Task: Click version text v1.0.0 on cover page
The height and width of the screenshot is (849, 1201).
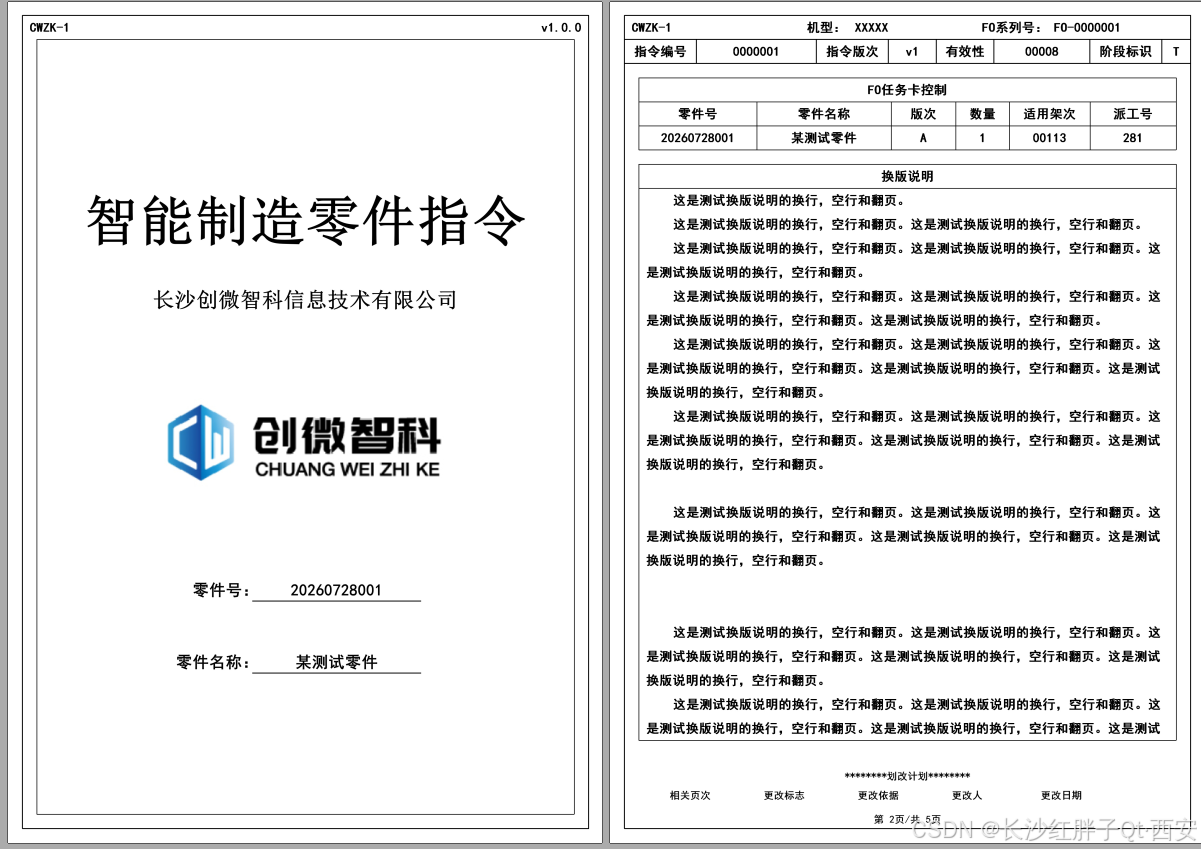Action: click(561, 28)
